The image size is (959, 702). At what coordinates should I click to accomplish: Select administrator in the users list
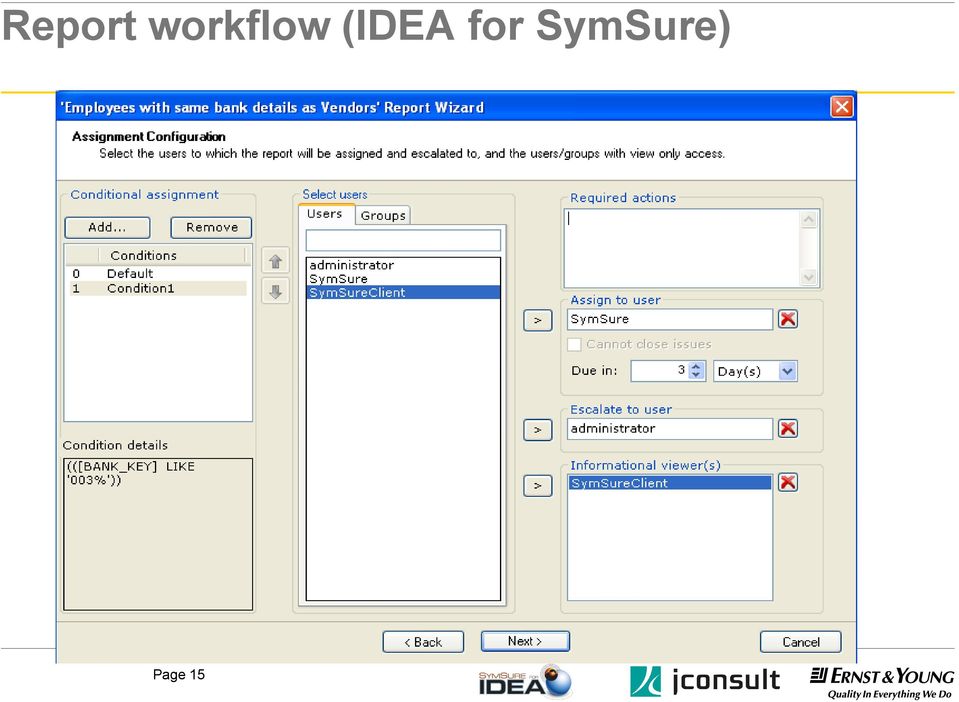(403, 265)
